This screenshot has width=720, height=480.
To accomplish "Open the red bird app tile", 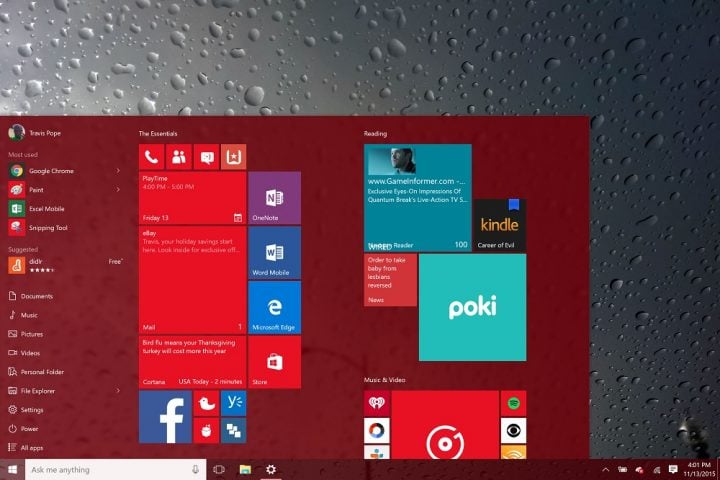I will click(206, 403).
